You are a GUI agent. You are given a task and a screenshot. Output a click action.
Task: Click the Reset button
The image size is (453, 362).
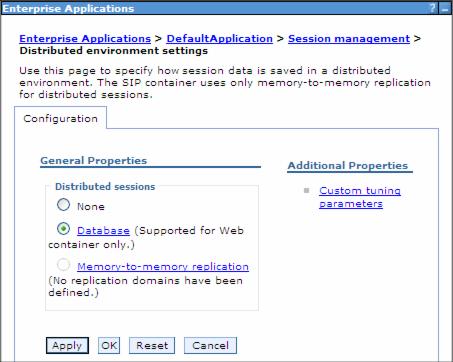click(152, 345)
